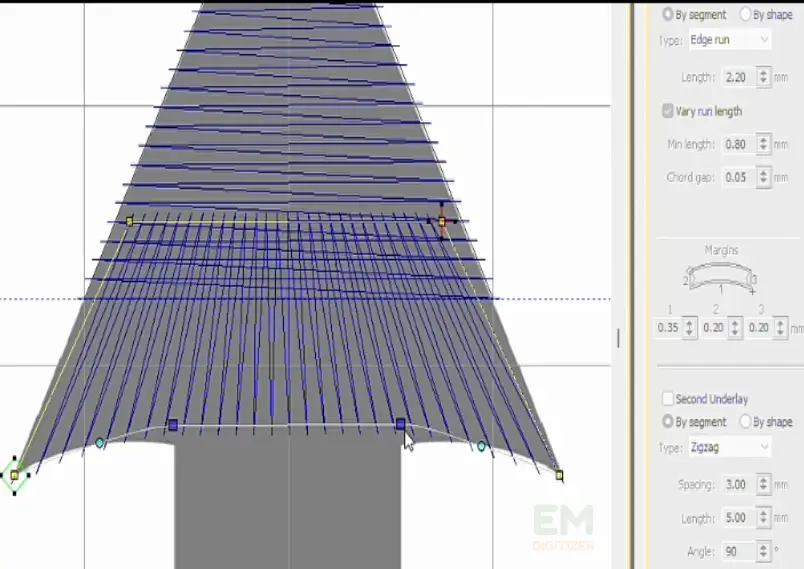
Task: Select the yellow node inside the green diamond
Action: pyautogui.click(x=14, y=475)
